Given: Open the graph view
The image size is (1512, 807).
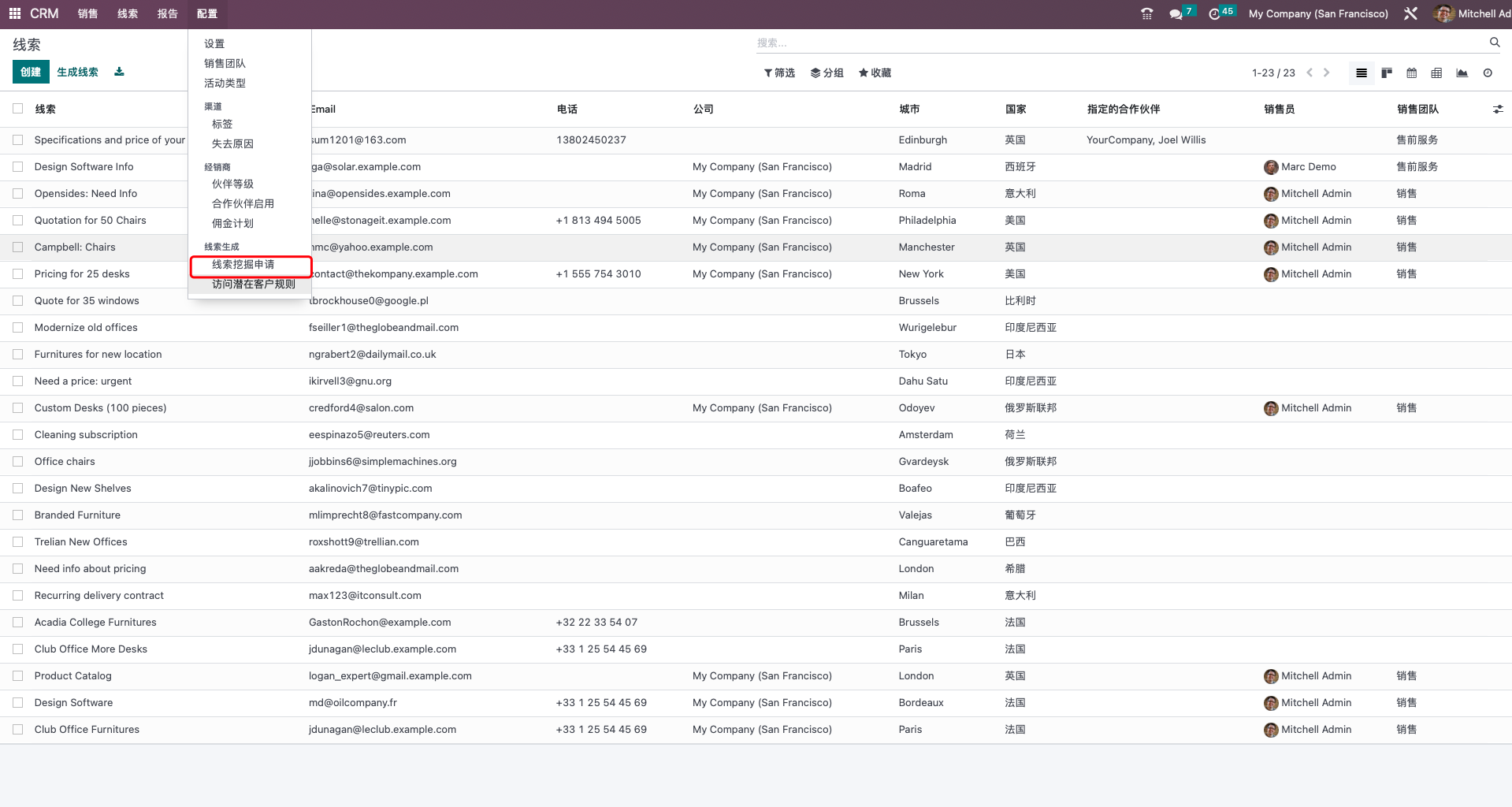Looking at the screenshot, I should pos(1462,73).
